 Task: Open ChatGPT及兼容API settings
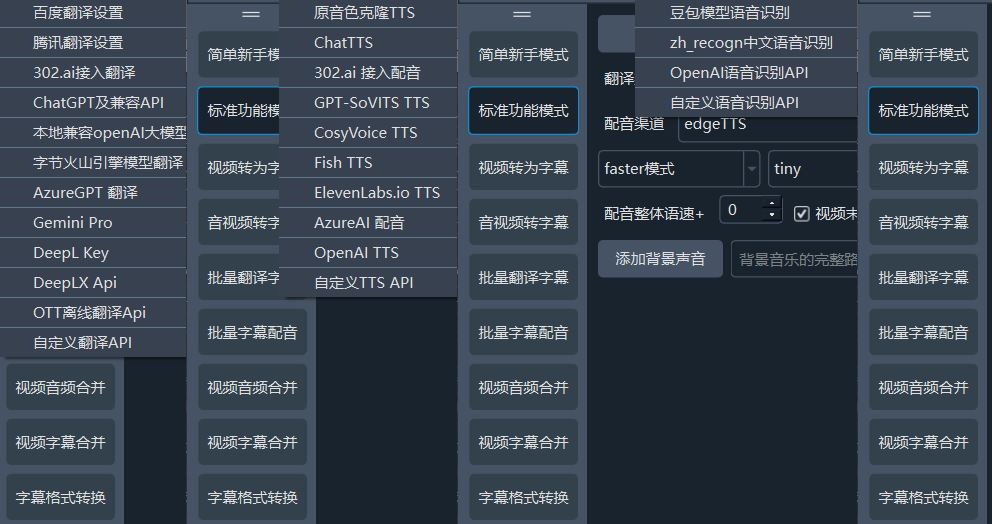click(98, 102)
